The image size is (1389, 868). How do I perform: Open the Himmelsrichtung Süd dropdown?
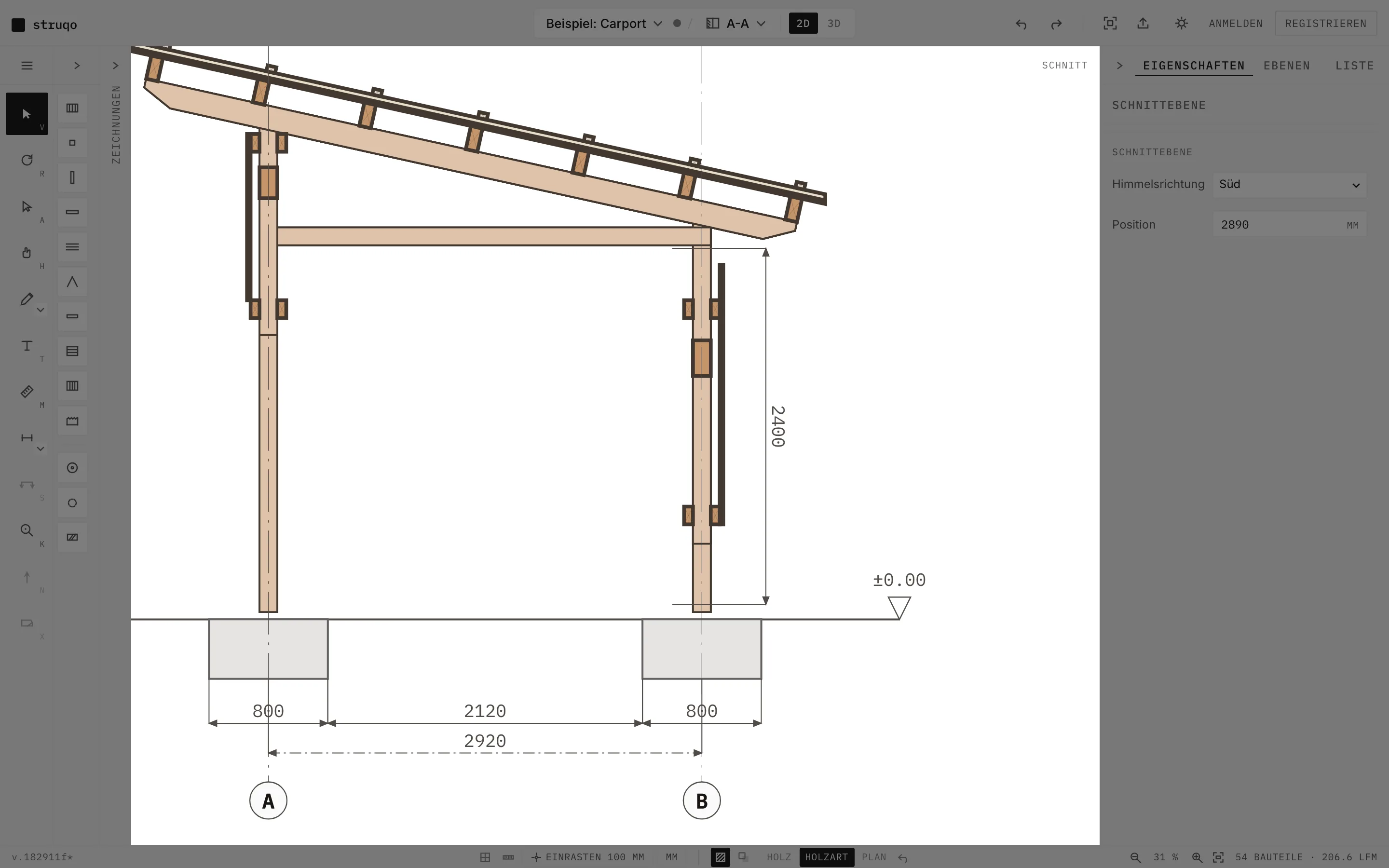(x=1290, y=184)
